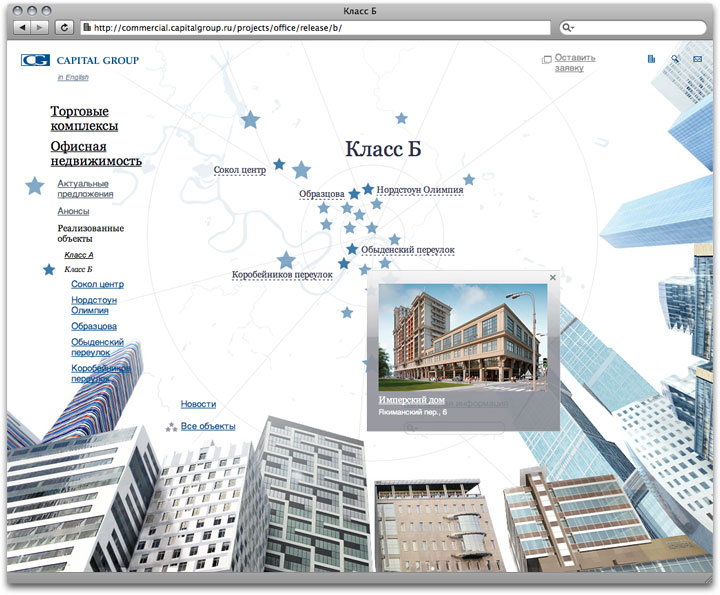Click the Нордстоун Олимпия map label
This screenshot has width=720, height=595.
(420, 190)
